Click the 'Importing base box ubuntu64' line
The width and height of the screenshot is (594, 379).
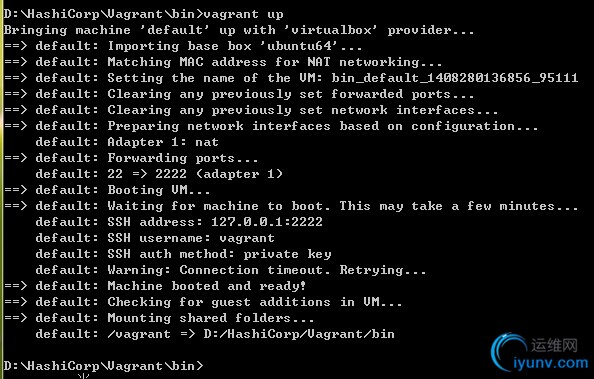[x=183, y=46]
